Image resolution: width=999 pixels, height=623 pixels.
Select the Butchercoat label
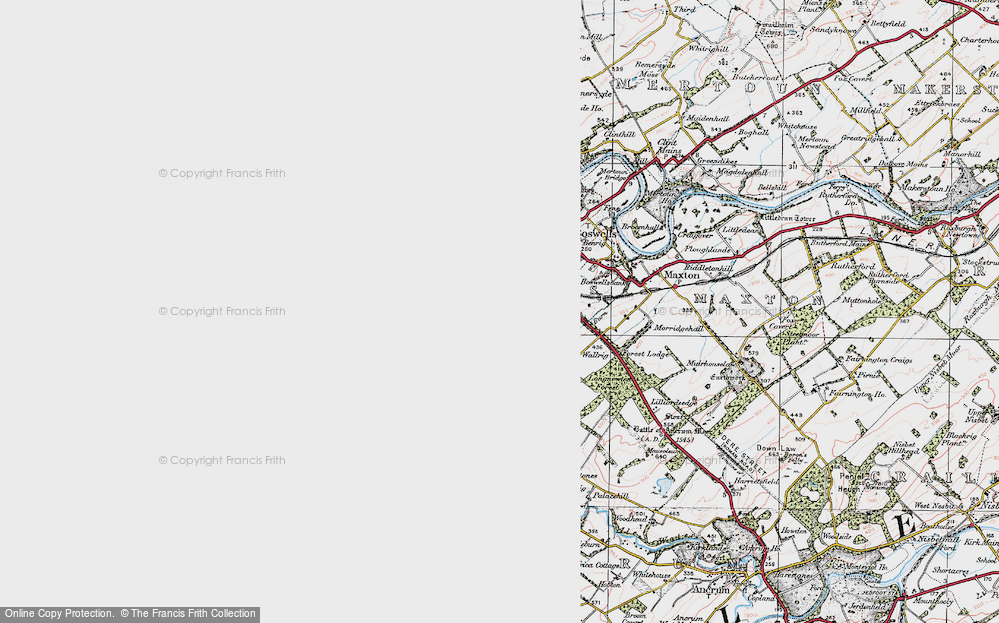coord(756,77)
